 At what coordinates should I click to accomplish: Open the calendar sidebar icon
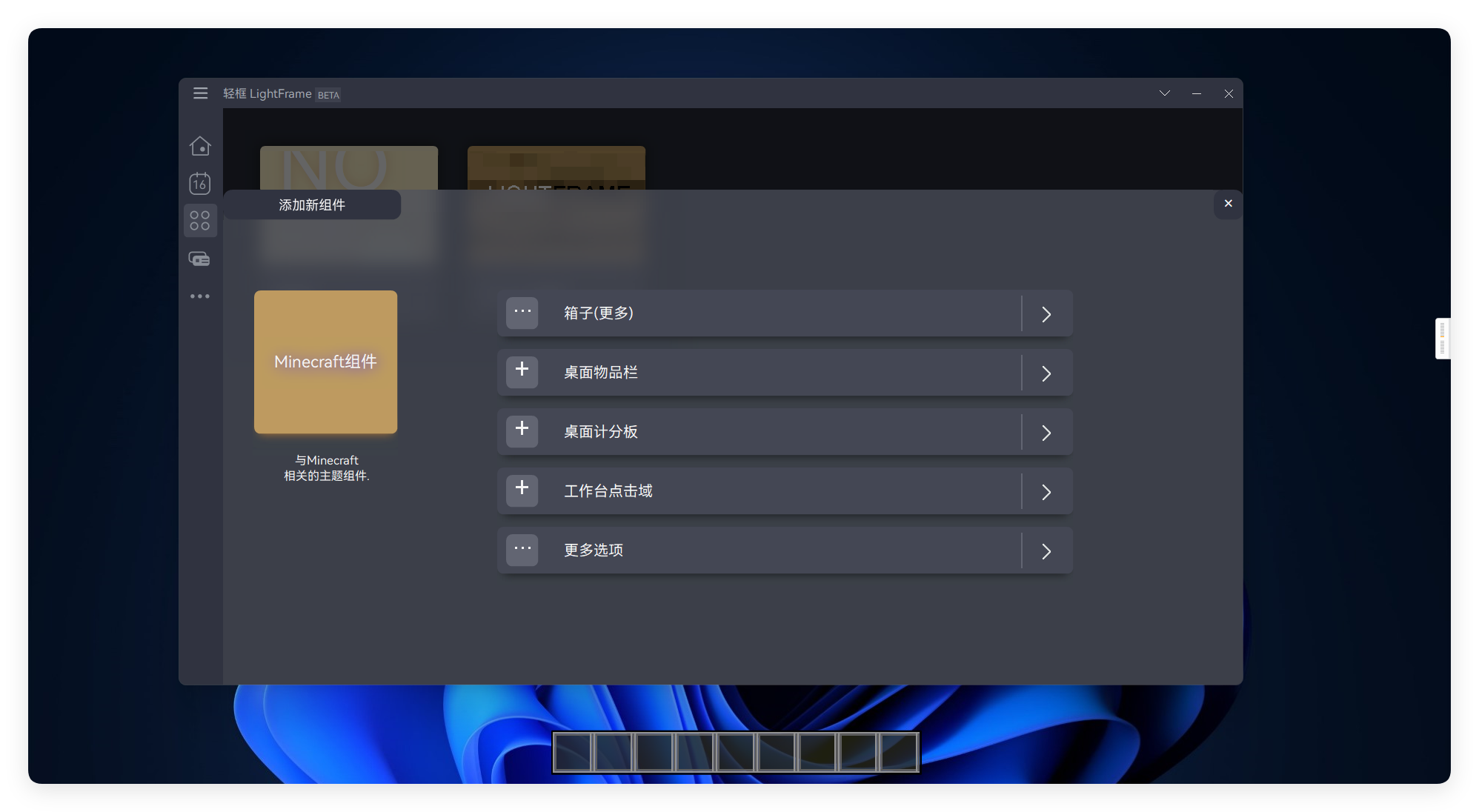(200, 183)
